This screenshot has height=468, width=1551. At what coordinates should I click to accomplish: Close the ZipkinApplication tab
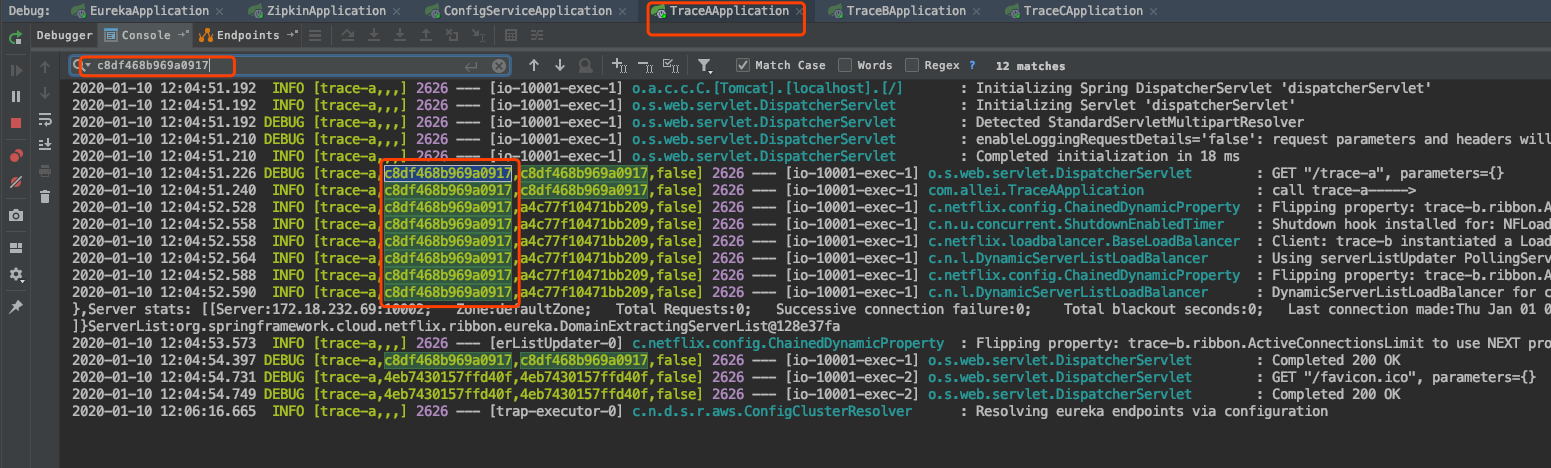[398, 11]
